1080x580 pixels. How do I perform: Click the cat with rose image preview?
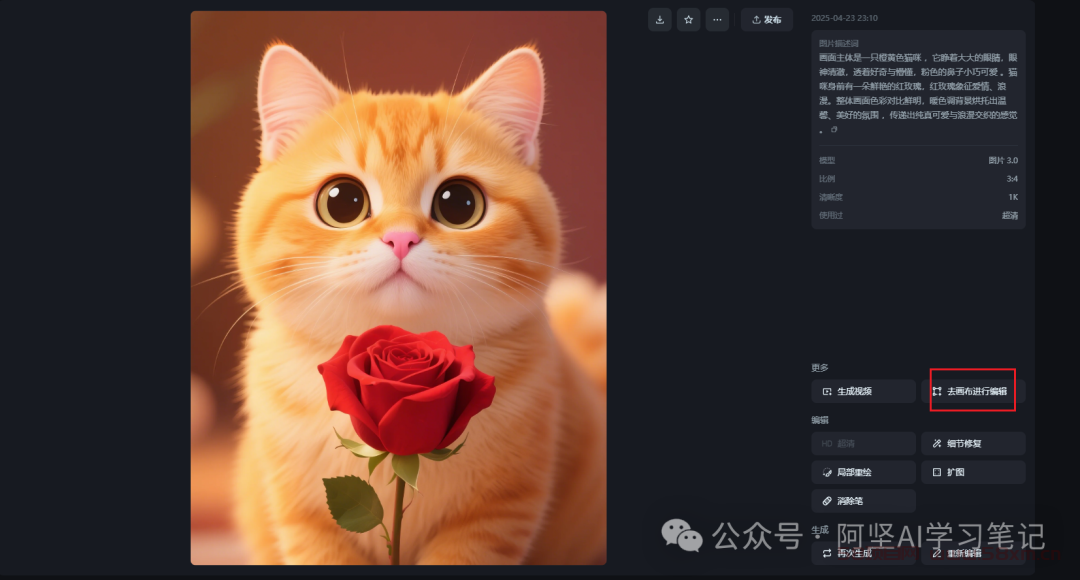[x=399, y=288]
